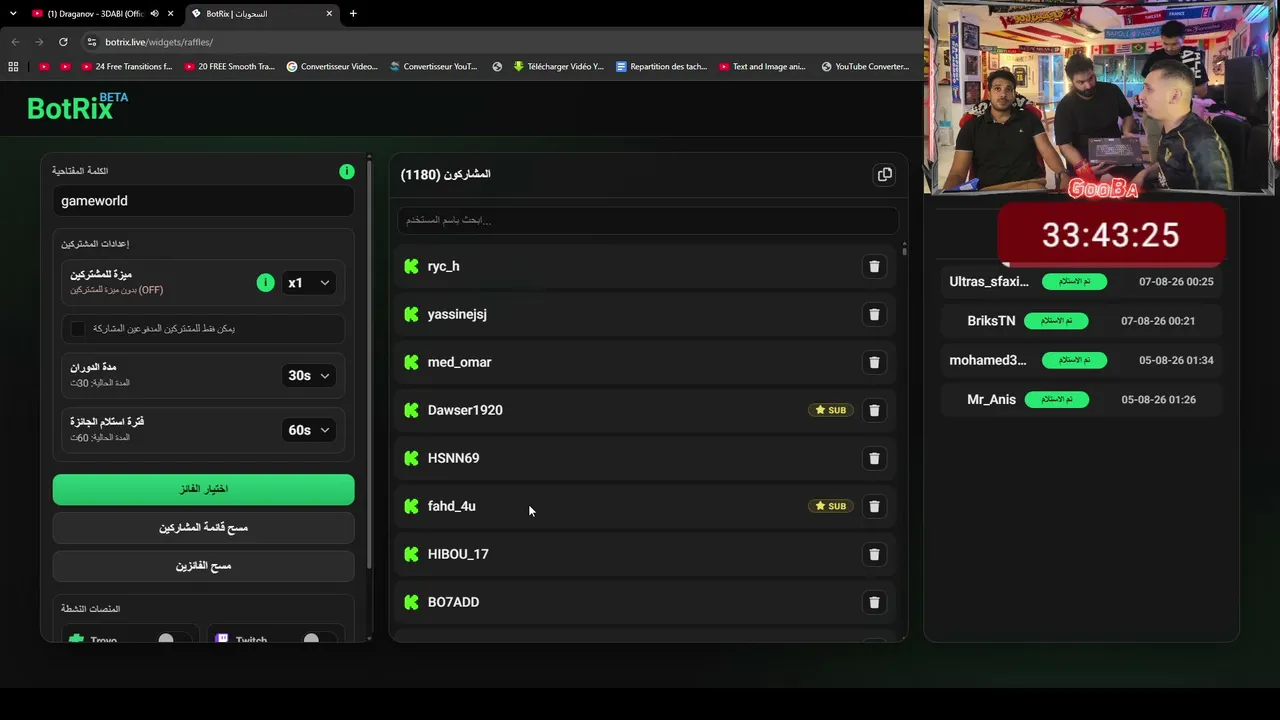This screenshot has width=1280, height=720.
Task: Delete med_omar from the participants list
Action: coord(874,363)
